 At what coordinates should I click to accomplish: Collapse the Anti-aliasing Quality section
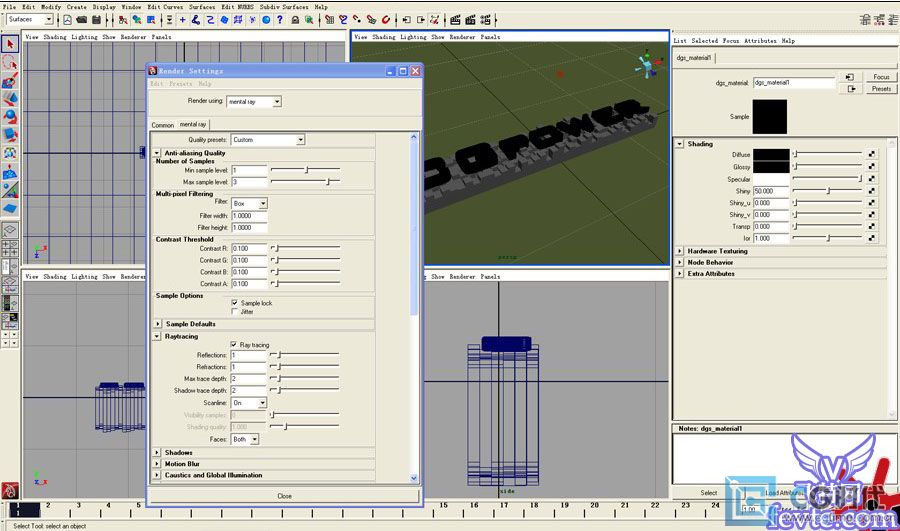157,153
